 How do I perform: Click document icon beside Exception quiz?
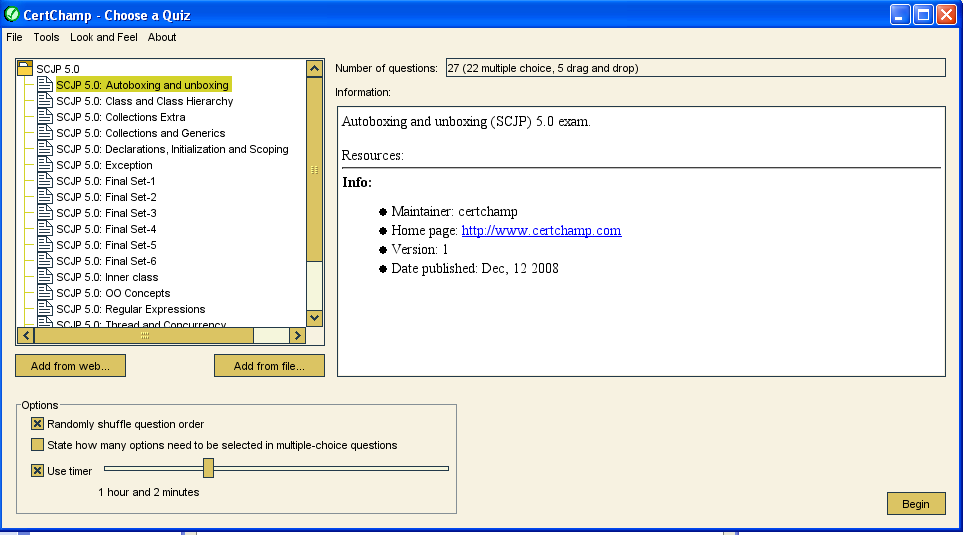click(x=45, y=165)
